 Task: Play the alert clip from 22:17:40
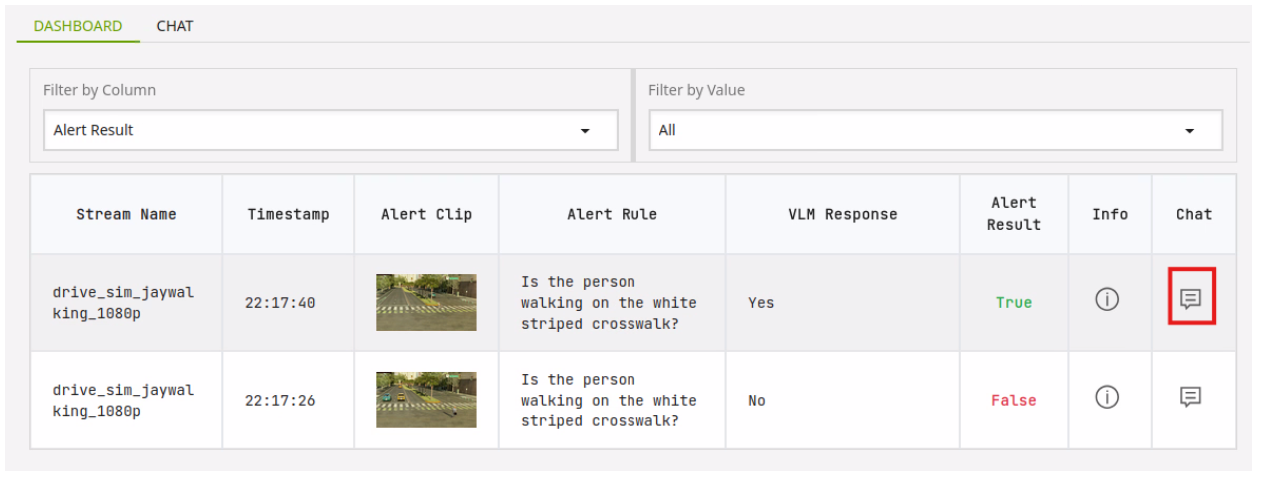(426, 302)
